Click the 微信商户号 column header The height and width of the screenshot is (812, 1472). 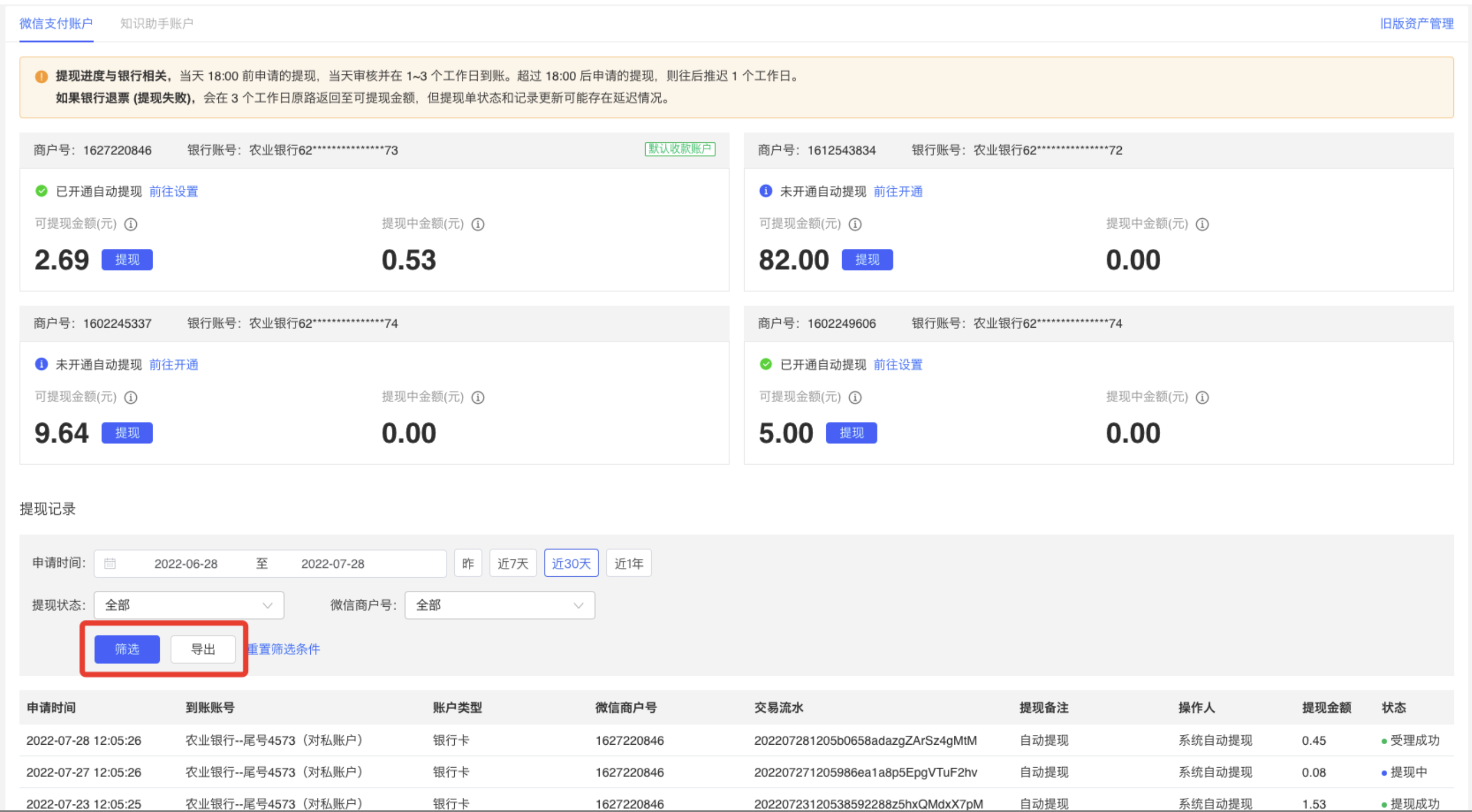click(625, 707)
